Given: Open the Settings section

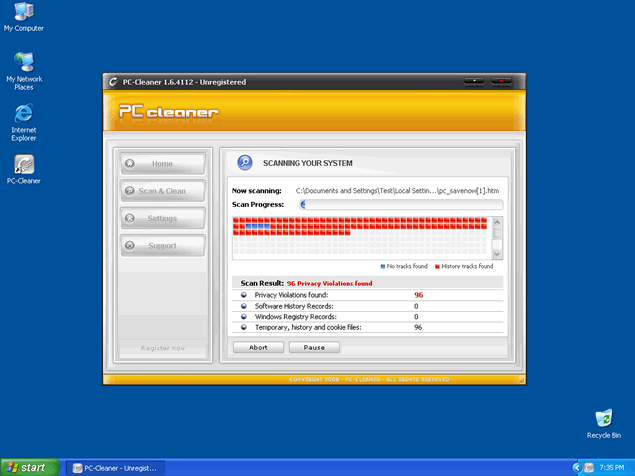Looking at the screenshot, I should [x=162, y=218].
